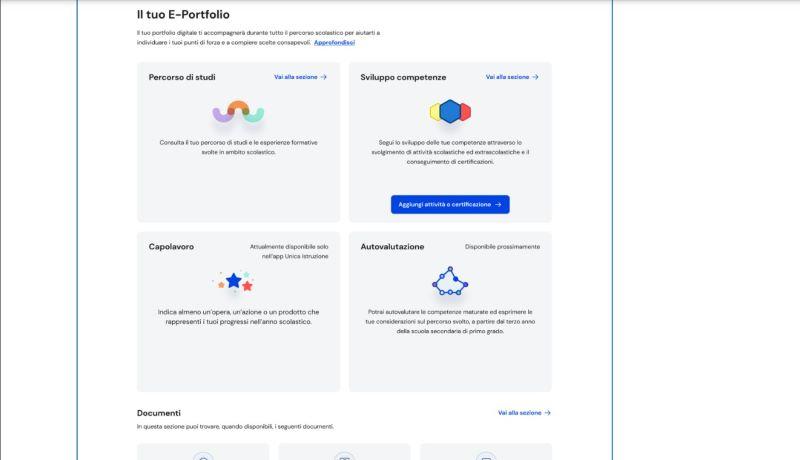Click the Percorso di studi wave icon
This screenshot has width=800, height=460.
[x=238, y=112]
